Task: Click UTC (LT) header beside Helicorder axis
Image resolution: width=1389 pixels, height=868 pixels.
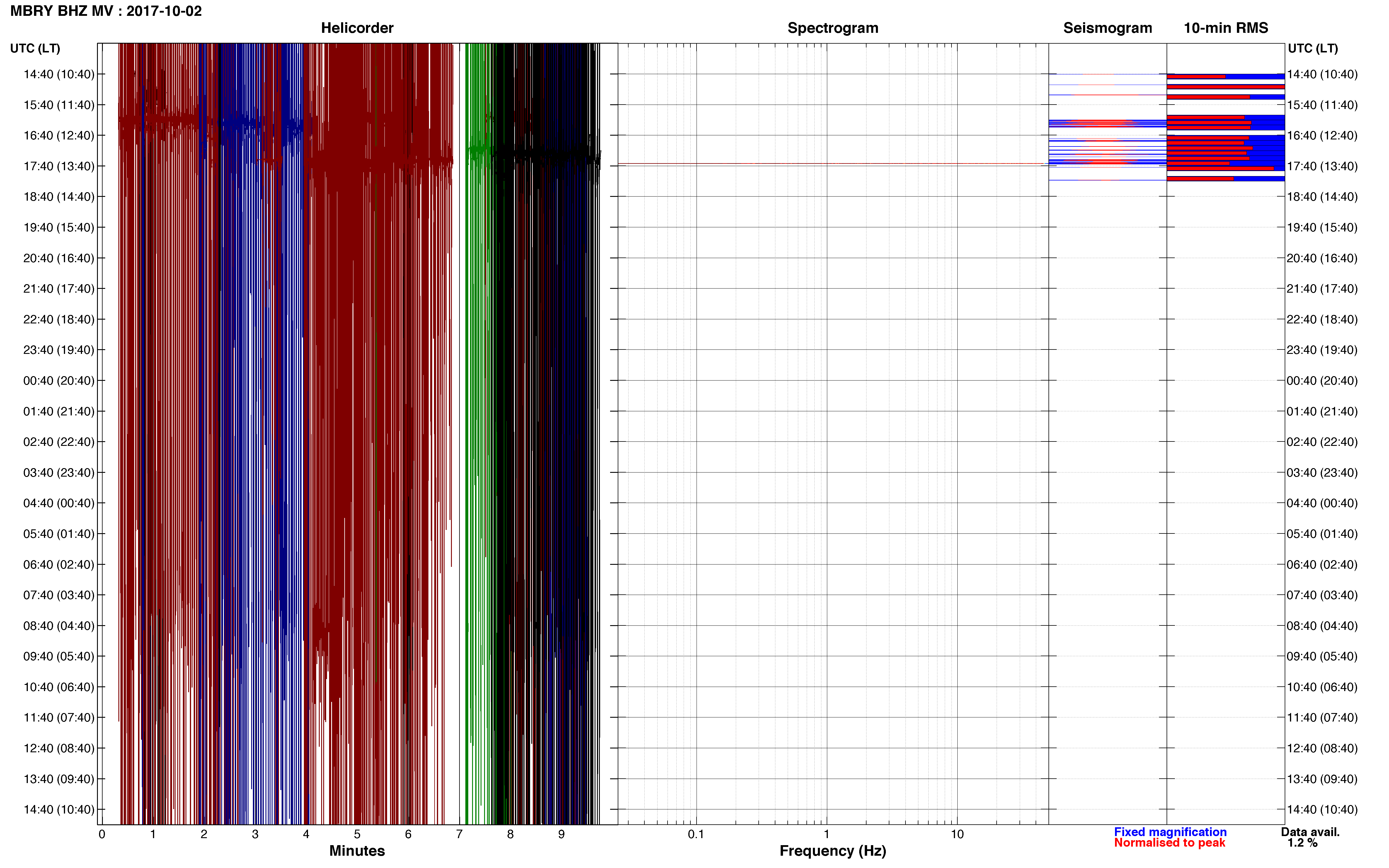Action: pos(35,48)
